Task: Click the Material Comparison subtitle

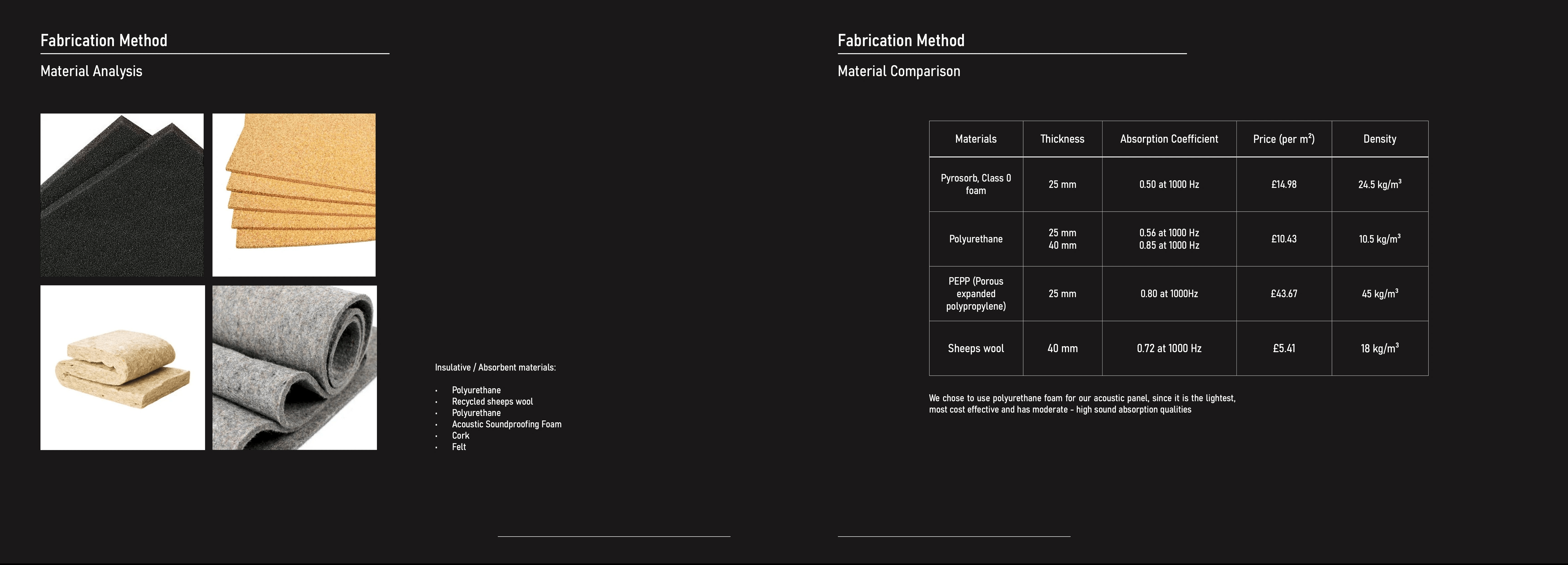Action: (x=898, y=71)
